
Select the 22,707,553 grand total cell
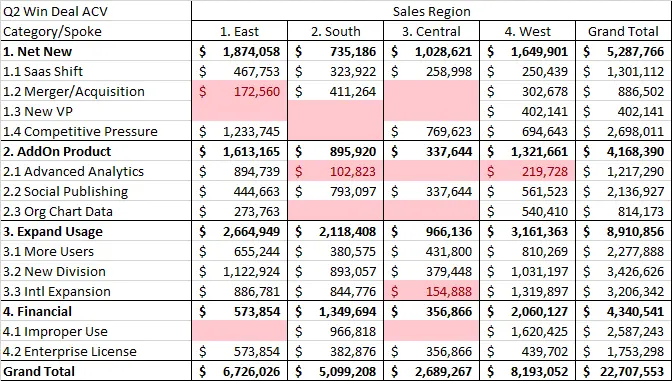pos(624,371)
